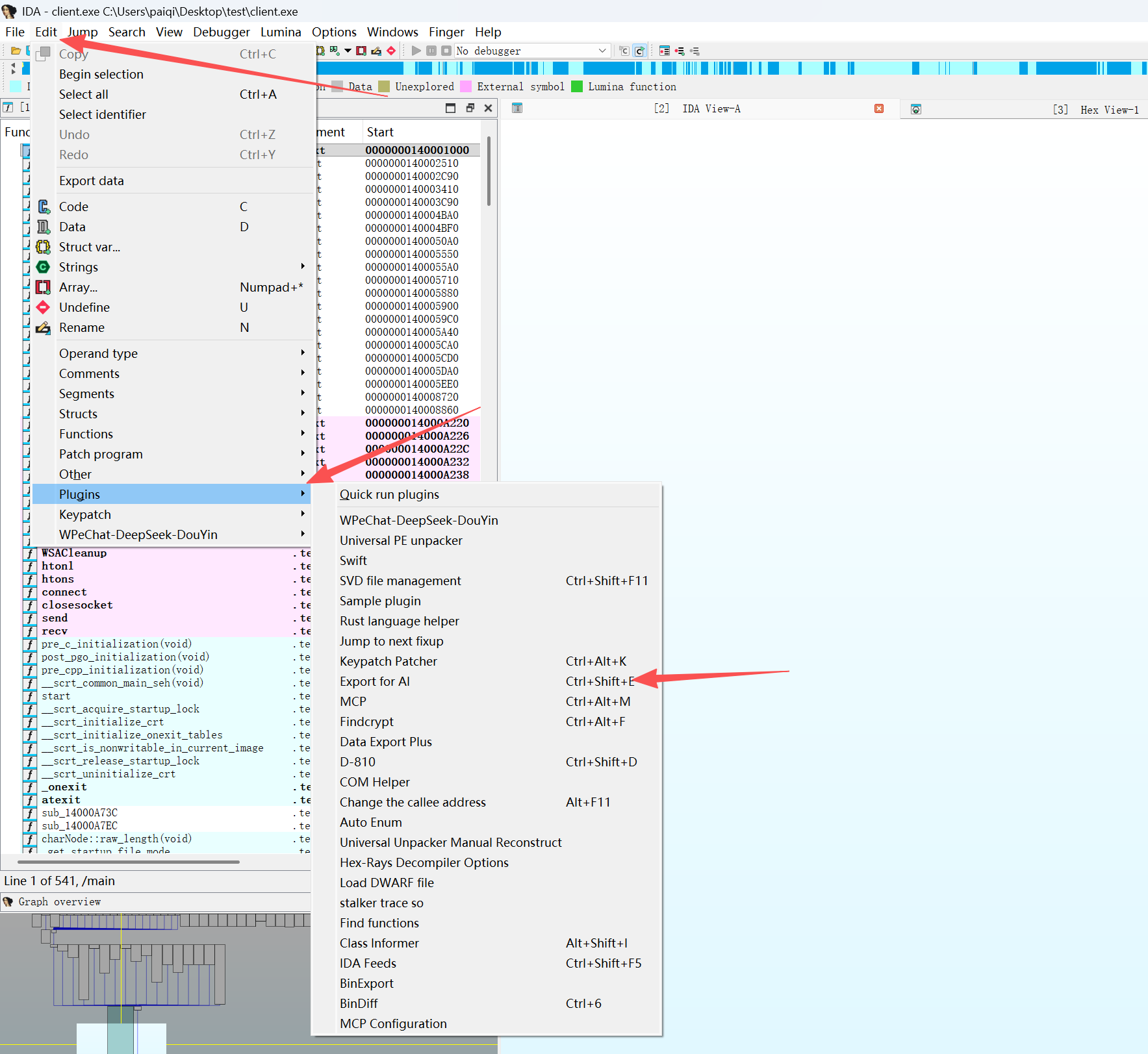The height and width of the screenshot is (1054, 1148).
Task: Click the pause process toolbar icon
Action: click(431, 51)
